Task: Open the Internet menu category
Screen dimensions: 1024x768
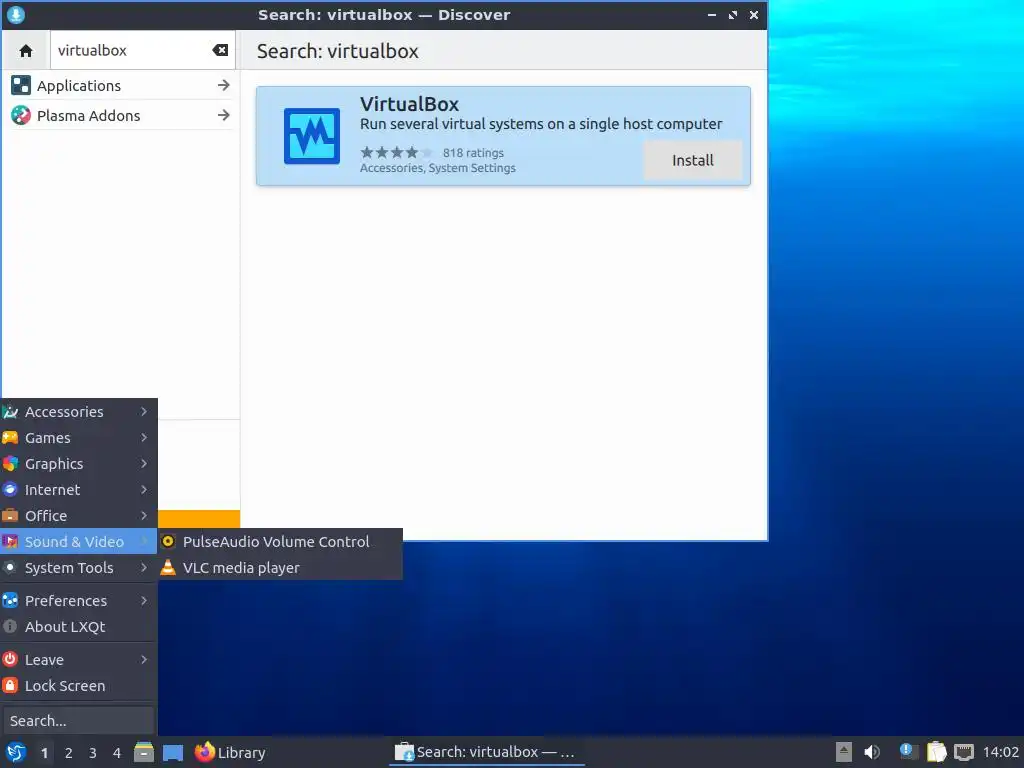Action: tap(78, 490)
